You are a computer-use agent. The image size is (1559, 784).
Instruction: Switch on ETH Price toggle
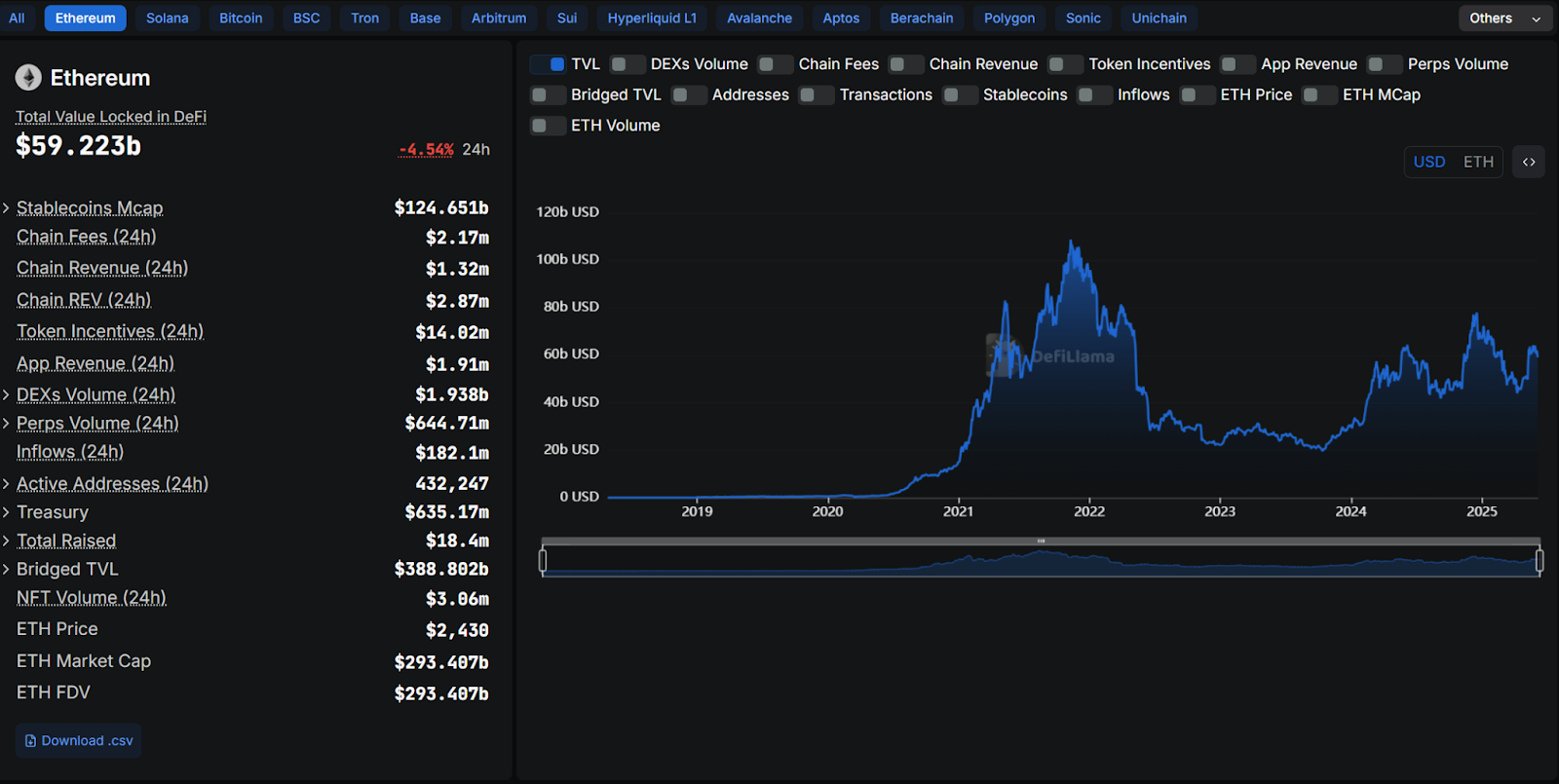pyautogui.click(x=1198, y=95)
